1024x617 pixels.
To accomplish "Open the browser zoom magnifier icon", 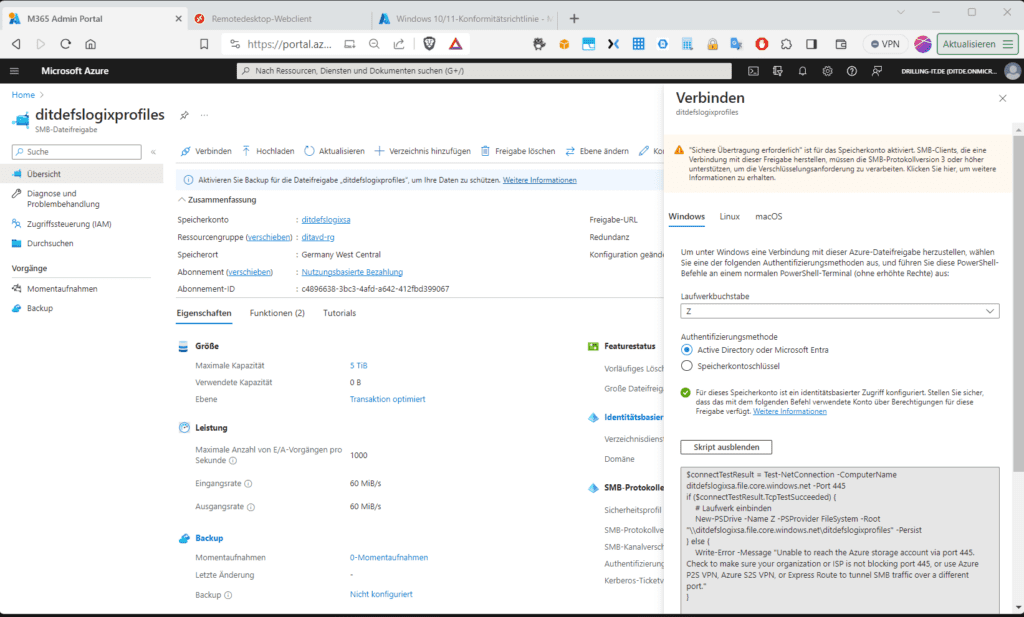I will tap(374, 44).
